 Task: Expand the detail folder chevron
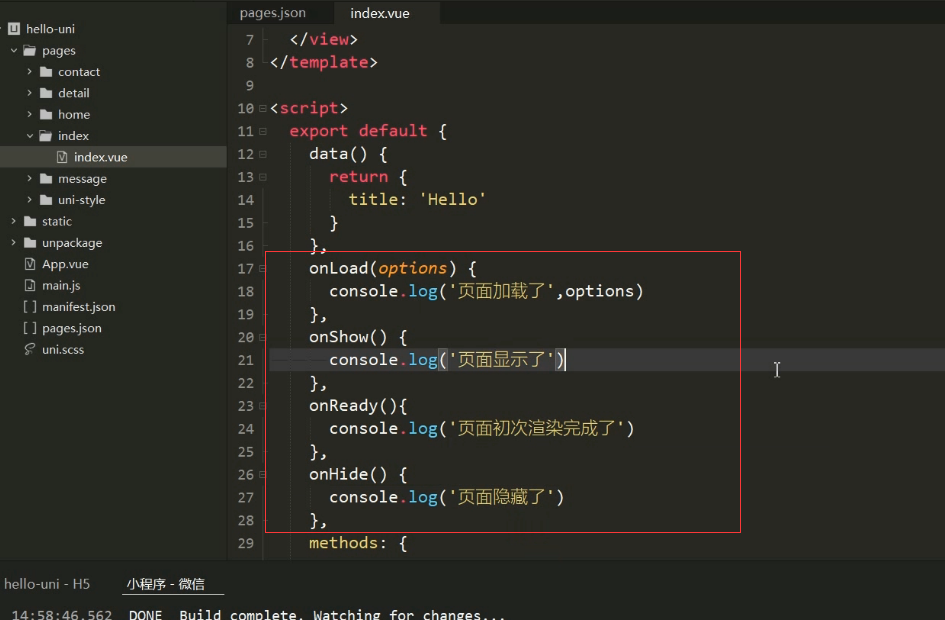coord(30,93)
